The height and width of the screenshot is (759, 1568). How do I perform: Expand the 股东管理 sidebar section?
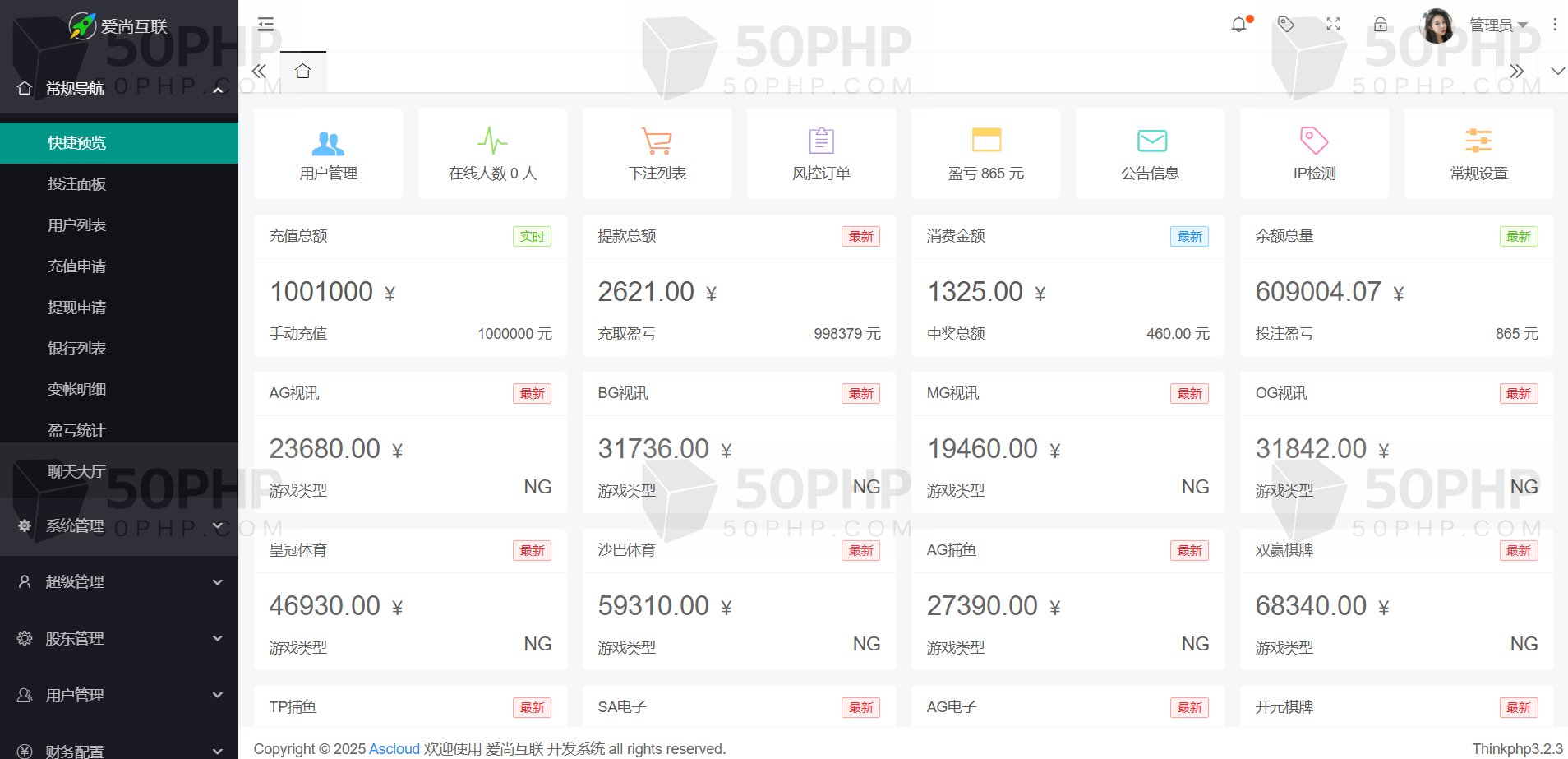pos(119,638)
